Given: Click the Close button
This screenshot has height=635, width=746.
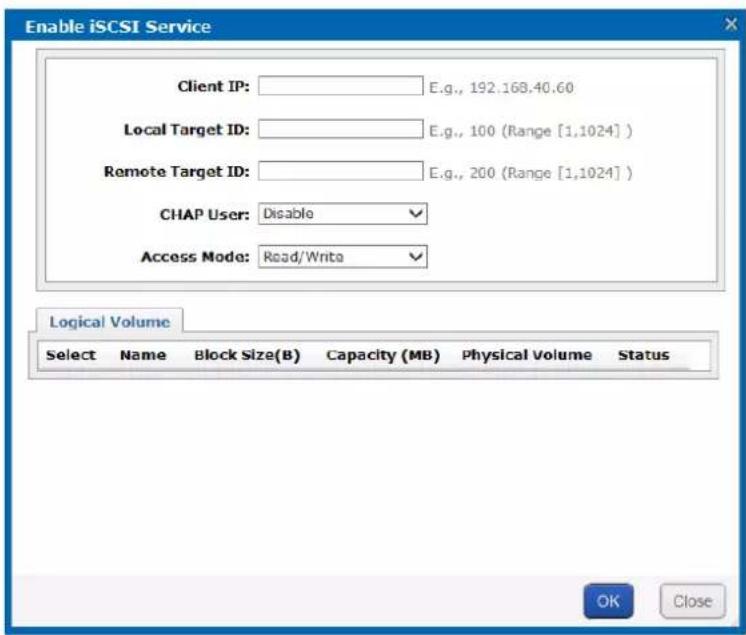Looking at the screenshot, I should 692,601.
